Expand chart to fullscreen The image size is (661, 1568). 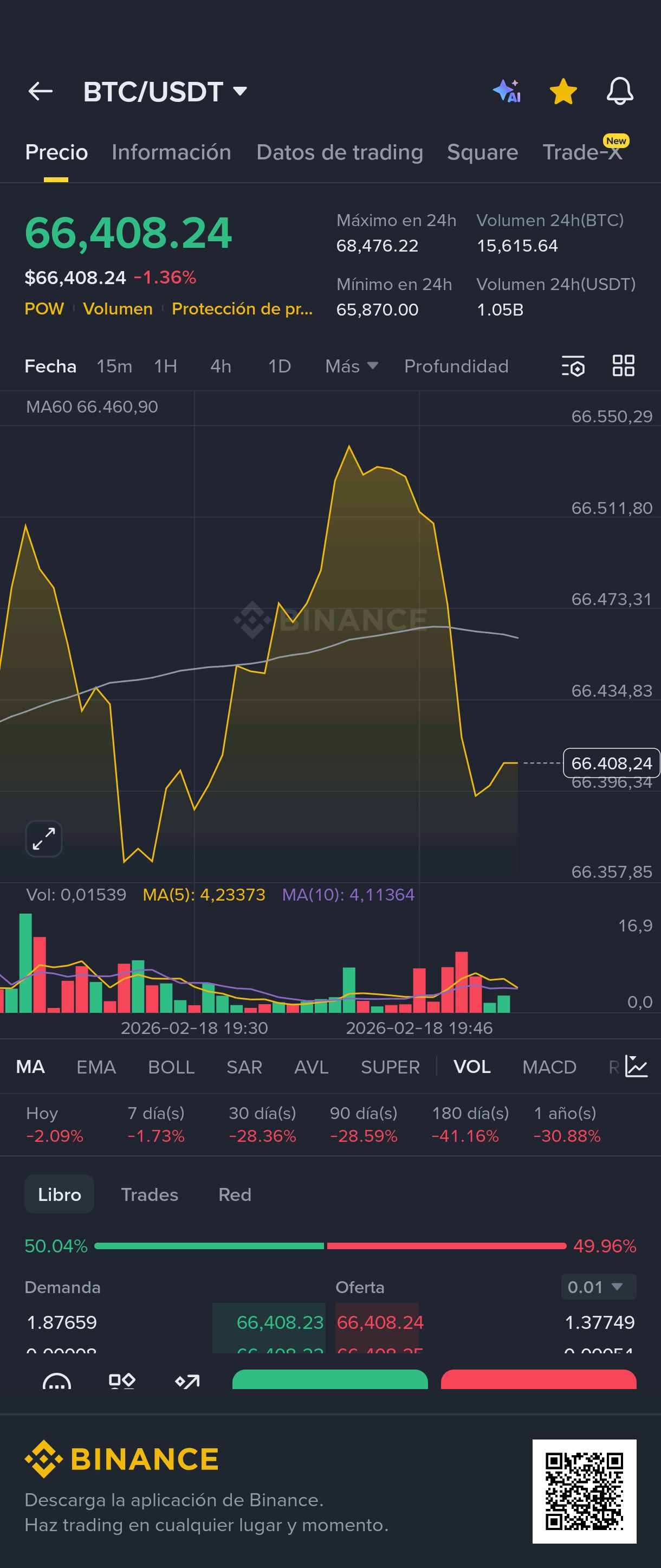[x=44, y=838]
